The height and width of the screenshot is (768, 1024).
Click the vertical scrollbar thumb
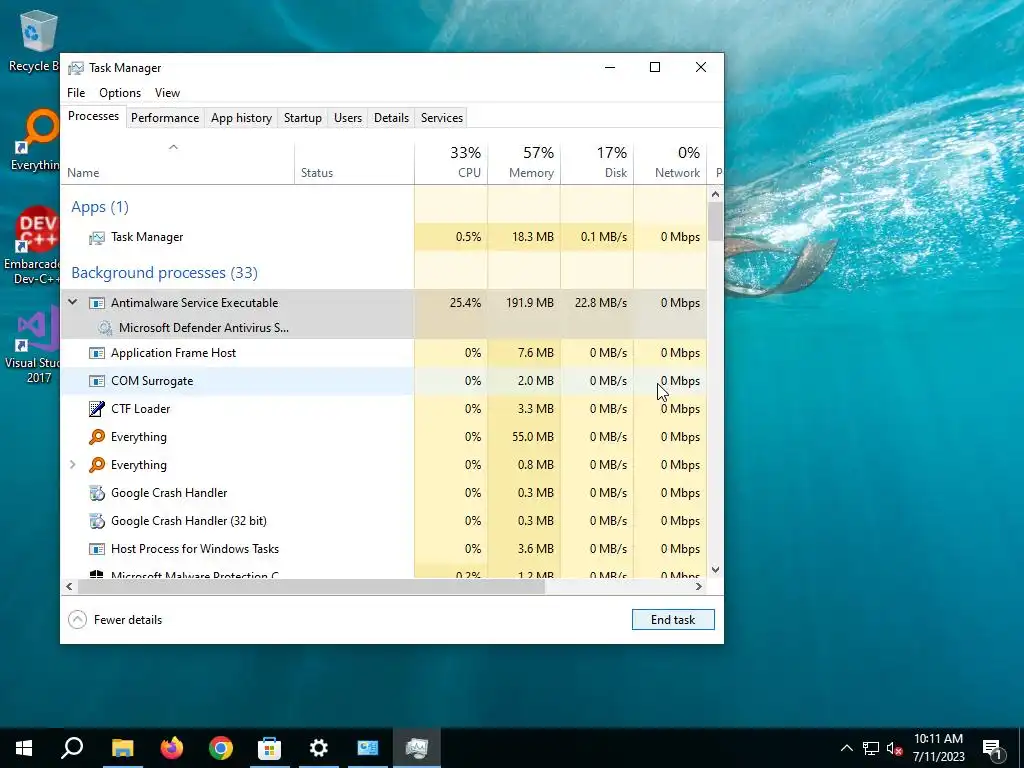tap(715, 221)
